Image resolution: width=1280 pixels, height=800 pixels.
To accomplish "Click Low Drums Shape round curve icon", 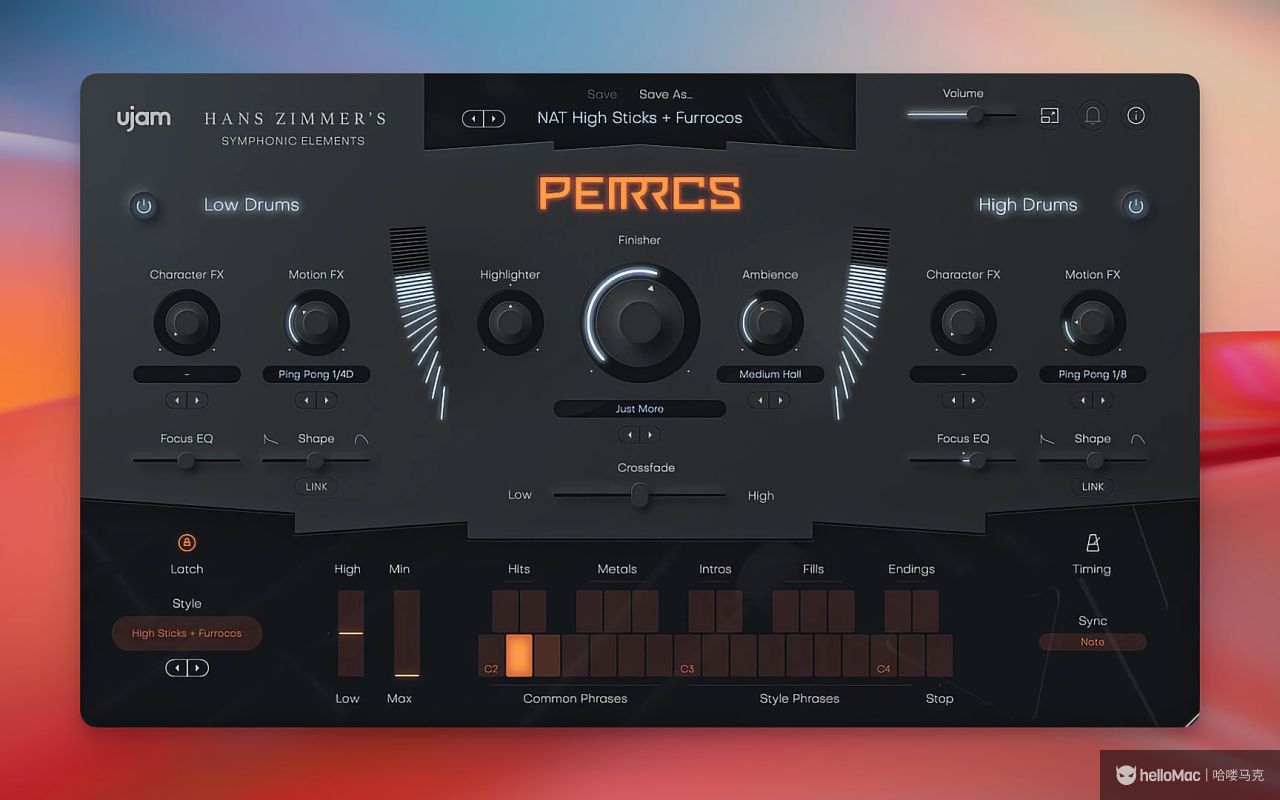I will [361, 439].
